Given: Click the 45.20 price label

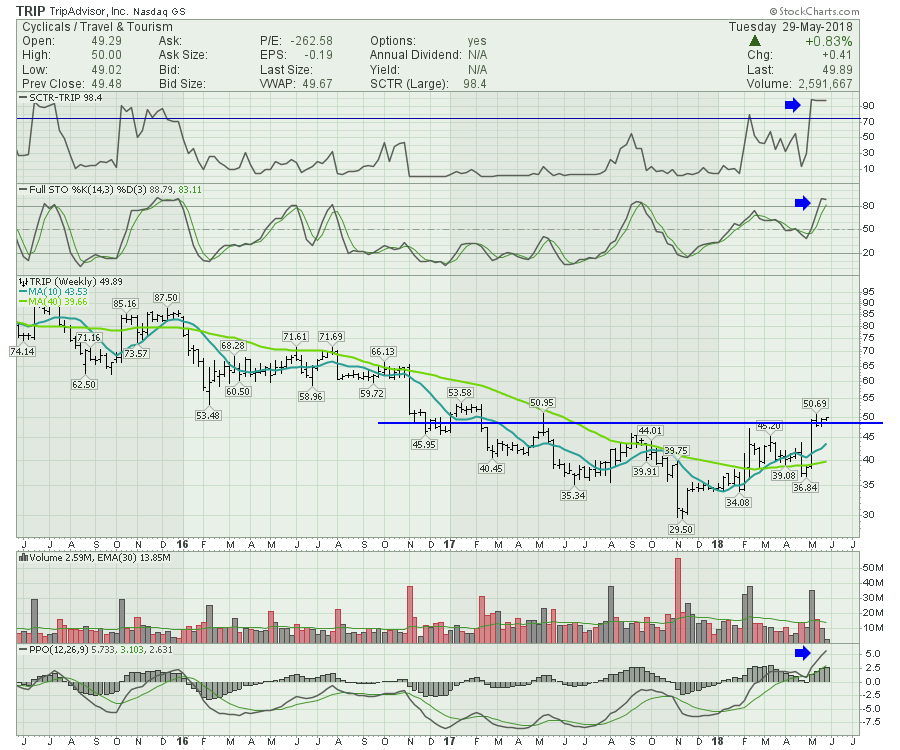Looking at the screenshot, I should tap(769, 426).
